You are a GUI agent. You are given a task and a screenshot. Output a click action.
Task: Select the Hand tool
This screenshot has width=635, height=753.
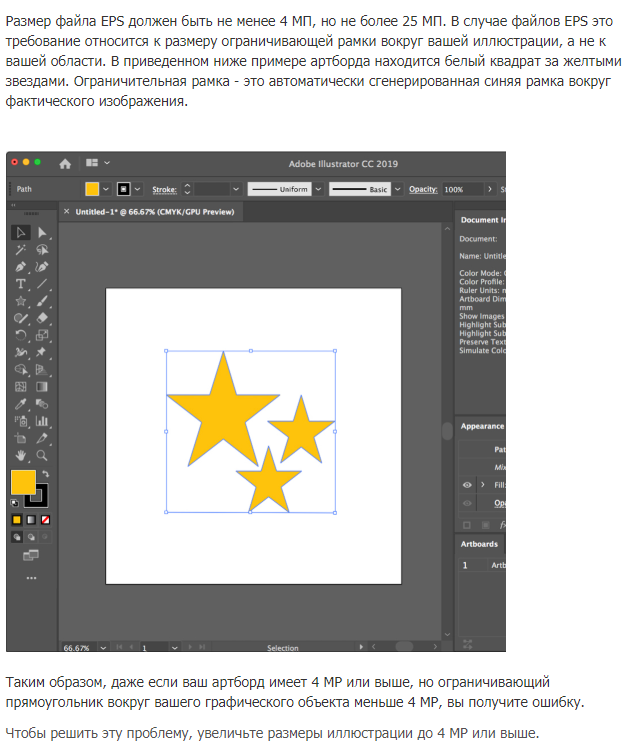point(21,455)
